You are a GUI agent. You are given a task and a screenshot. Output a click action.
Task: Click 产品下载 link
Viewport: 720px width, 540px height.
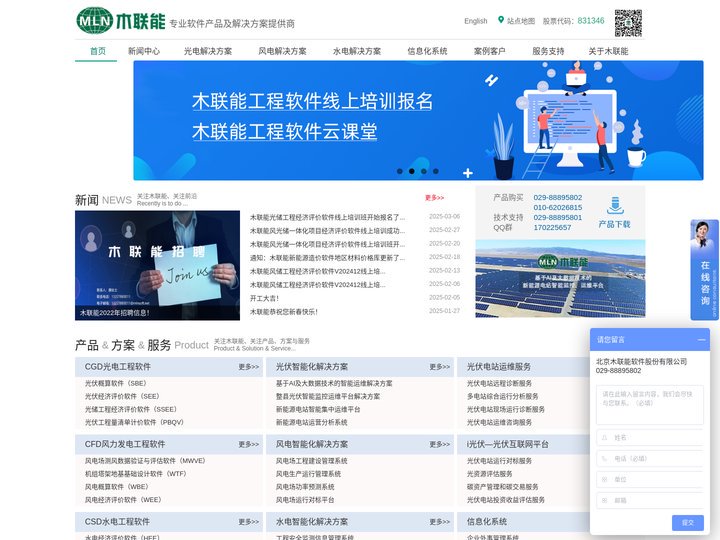[614, 224]
